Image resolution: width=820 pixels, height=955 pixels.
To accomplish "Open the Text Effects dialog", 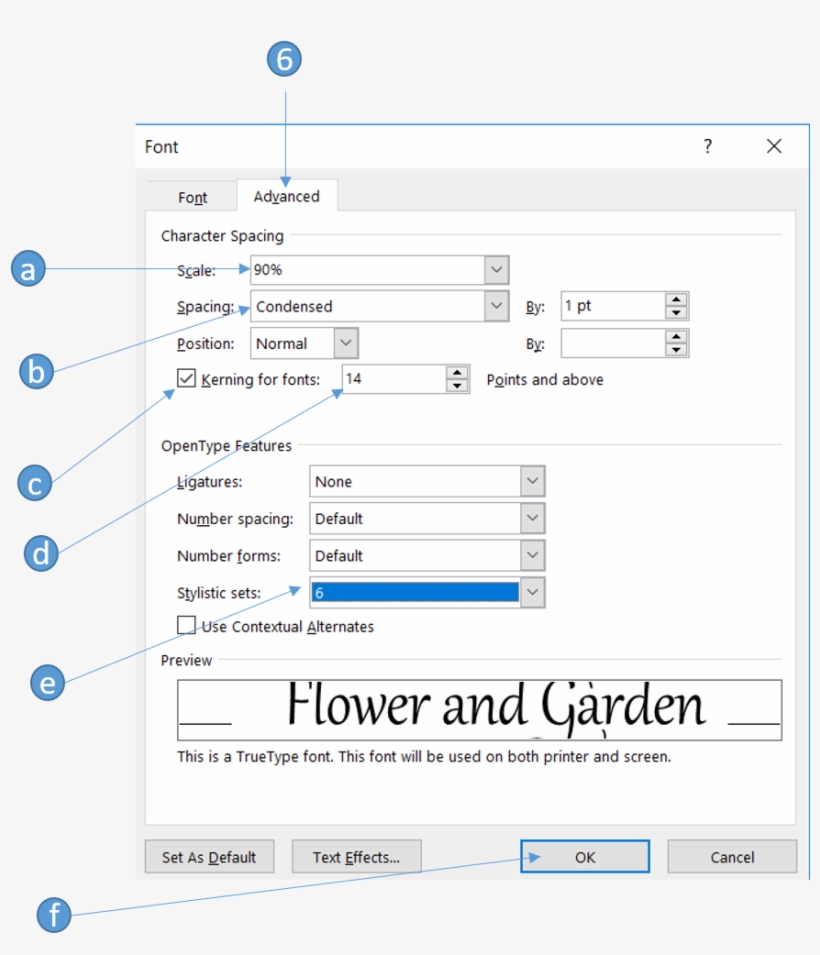I will click(x=356, y=857).
